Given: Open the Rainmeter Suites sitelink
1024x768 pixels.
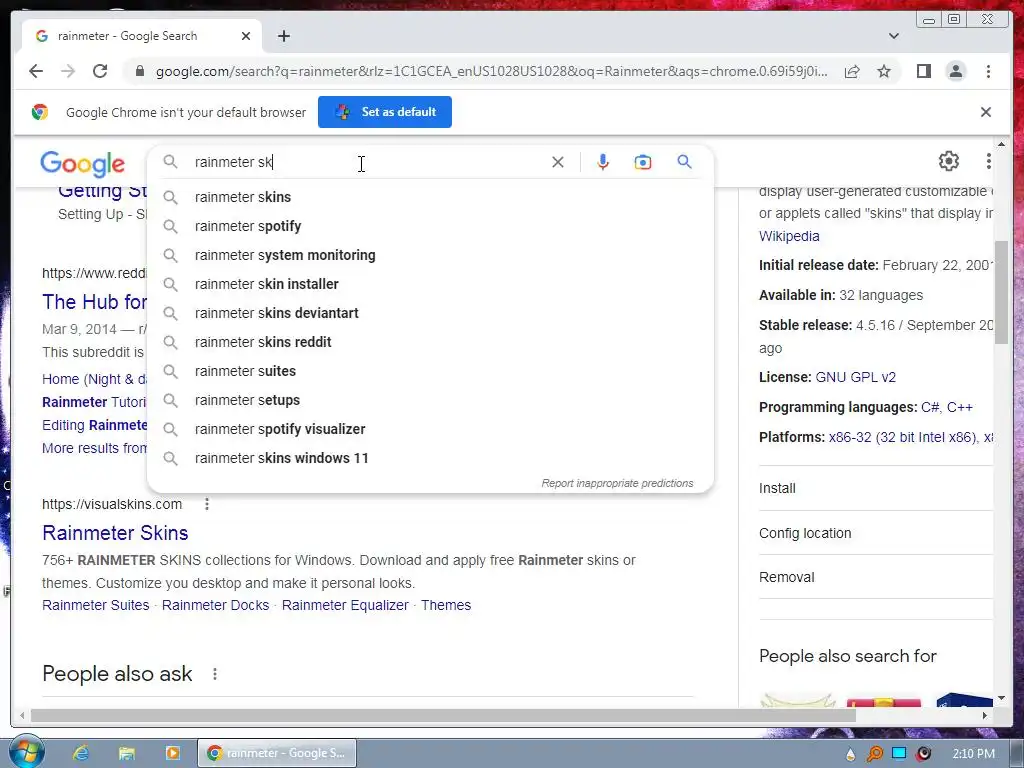Looking at the screenshot, I should [95, 605].
